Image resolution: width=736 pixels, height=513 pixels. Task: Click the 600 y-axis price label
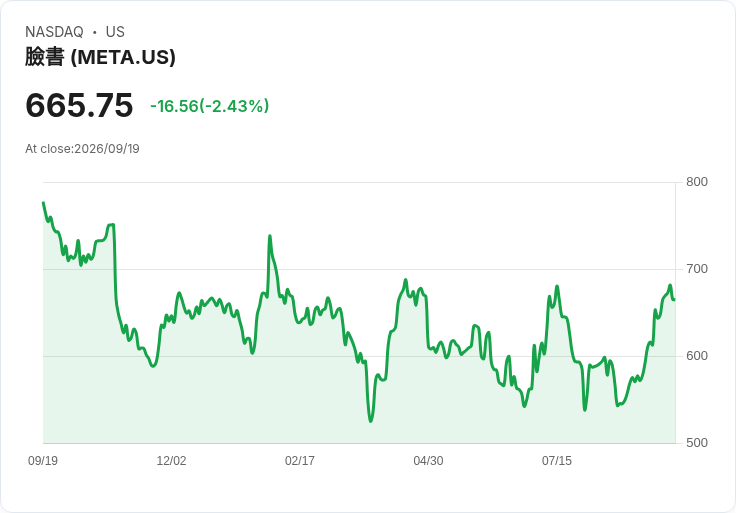[x=697, y=356]
